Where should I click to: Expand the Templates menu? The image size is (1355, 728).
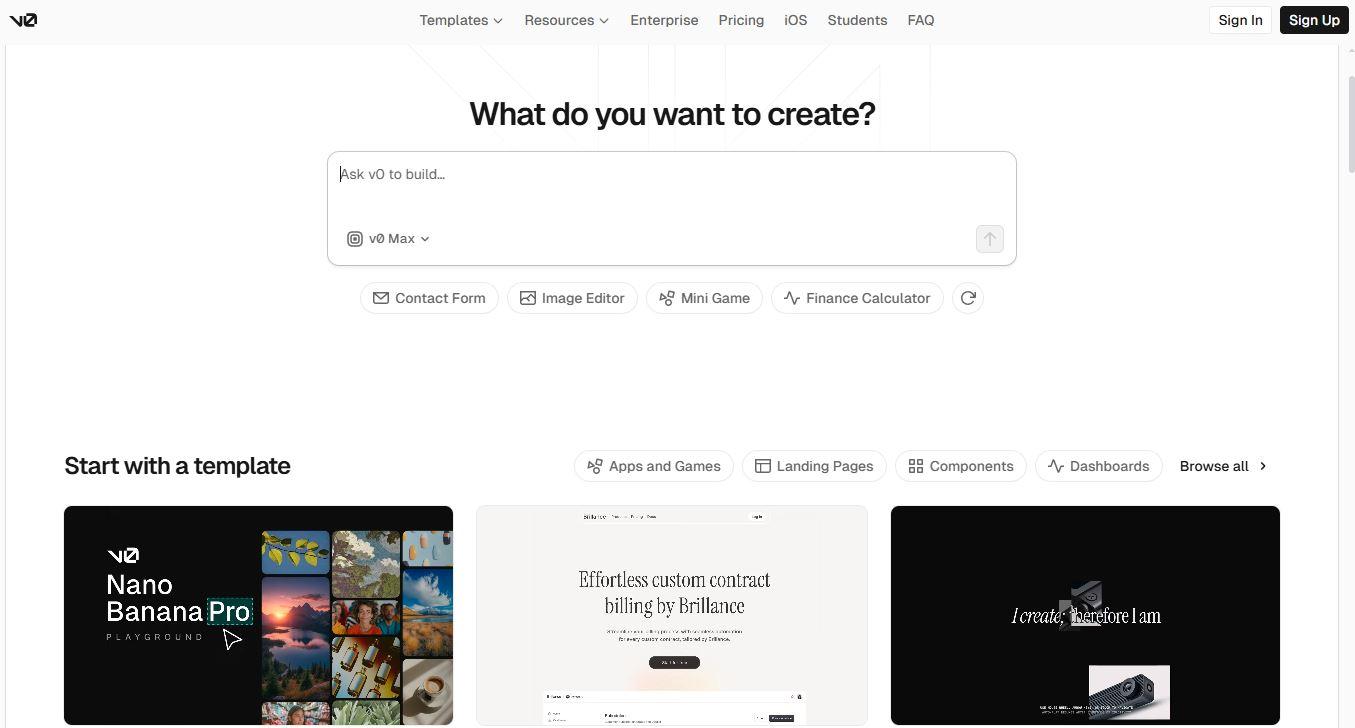point(461,20)
